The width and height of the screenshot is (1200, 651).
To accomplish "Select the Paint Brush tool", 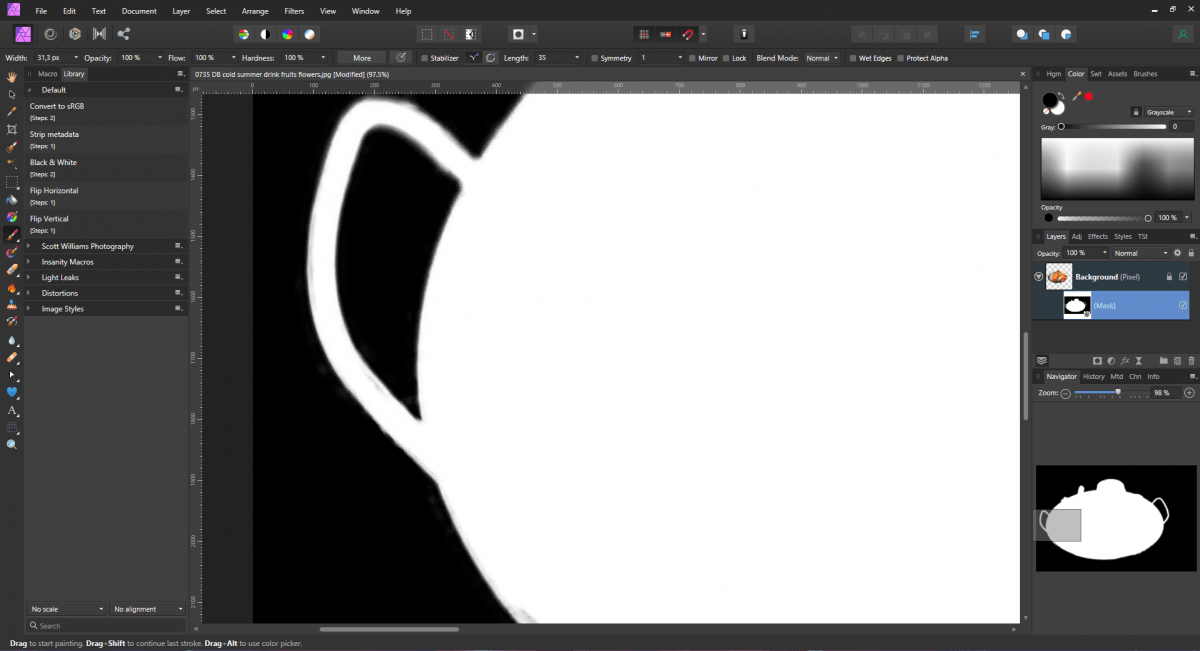I will click(12, 234).
